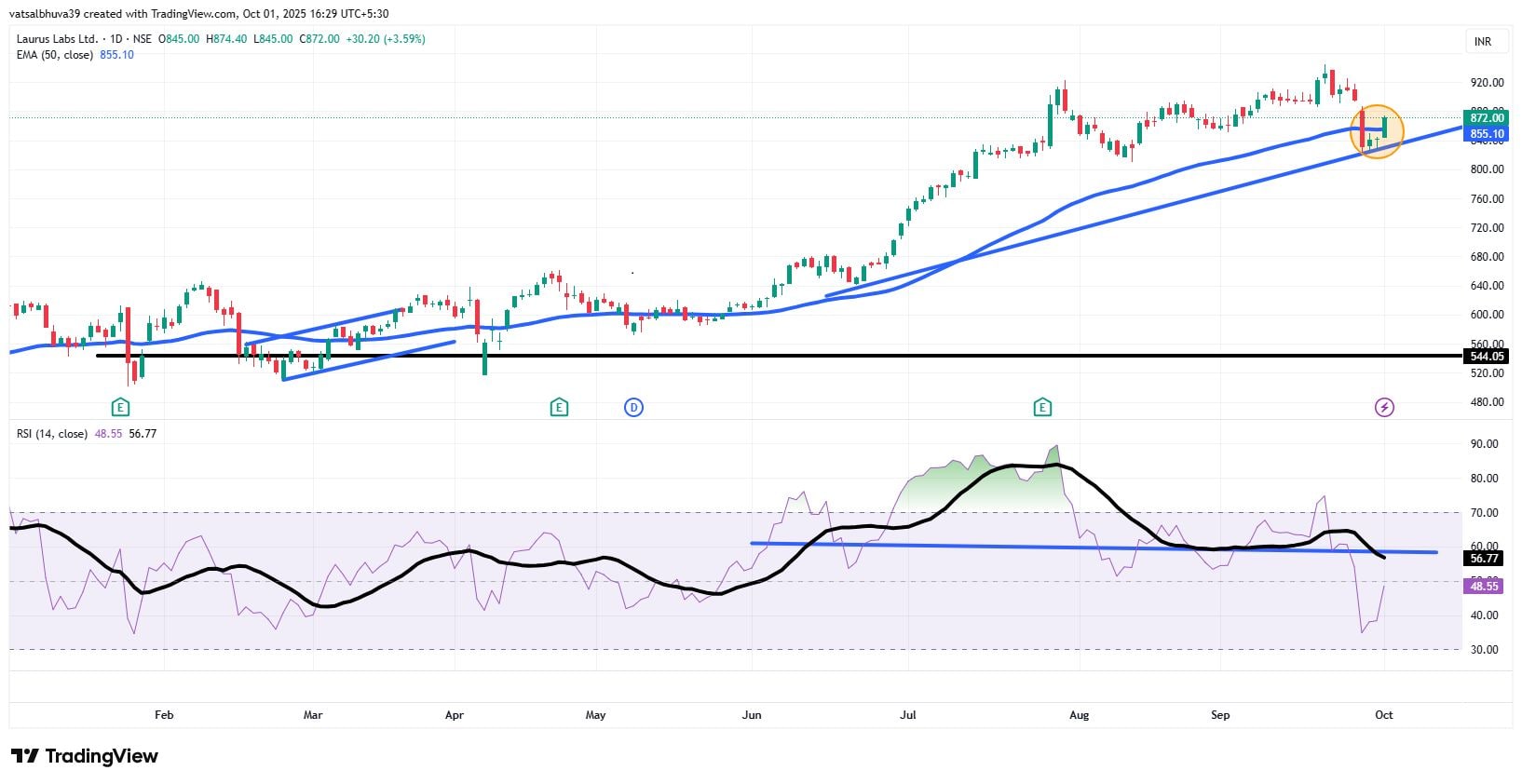
Task: Click the blue 855.10 EMA price label
Action: click(x=1487, y=134)
